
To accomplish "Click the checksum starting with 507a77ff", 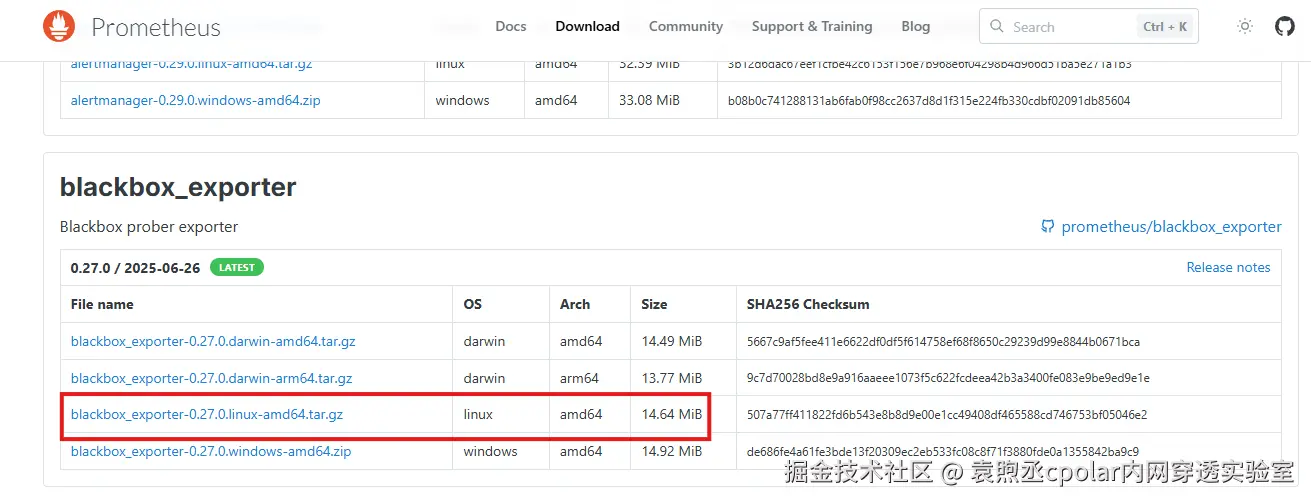I will (x=947, y=414).
